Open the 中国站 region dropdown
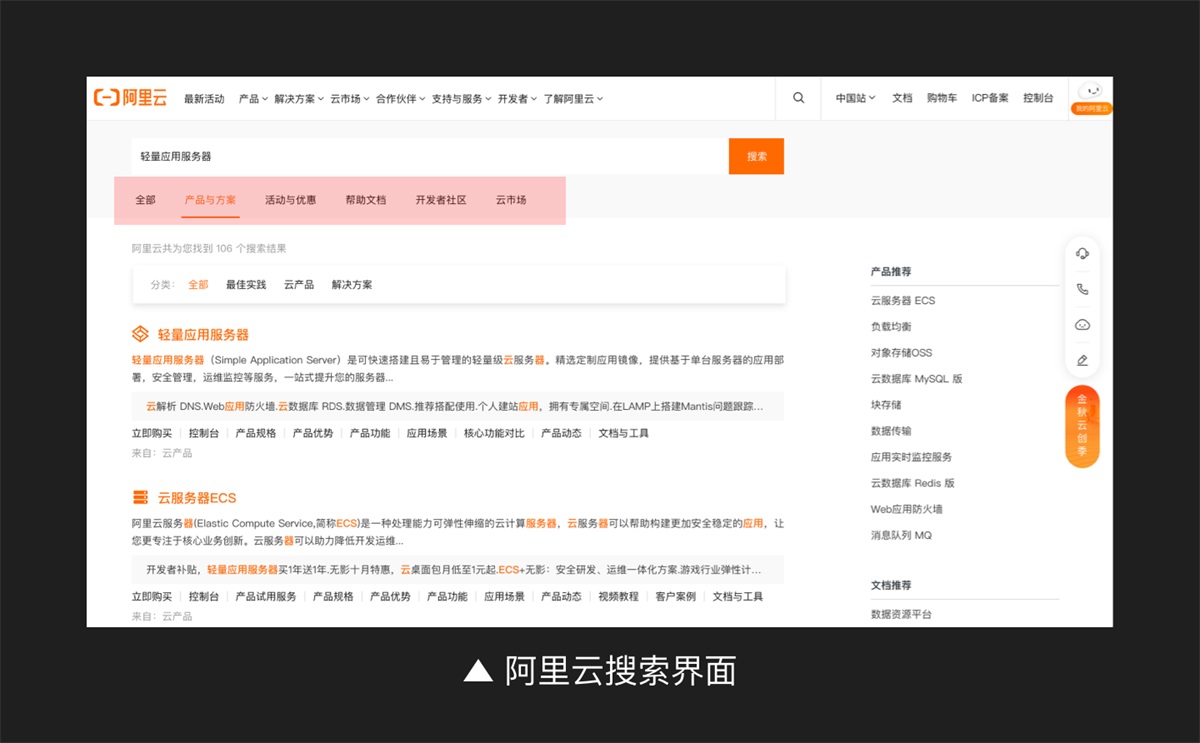Screen dimensions: 1200x743 [855, 98]
